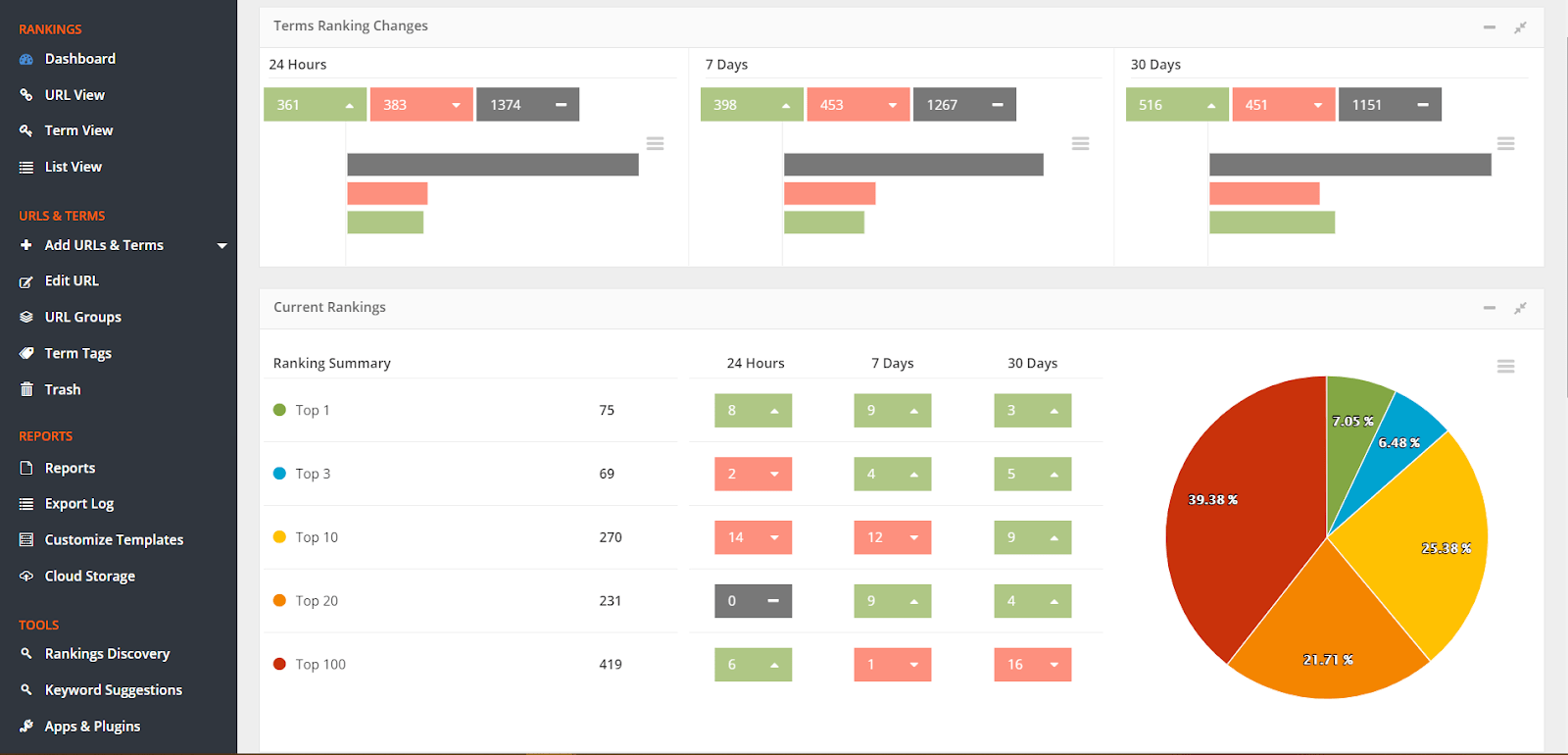Toggle the green 361 improved terms filter
This screenshot has height=755, width=1568.
tap(315, 105)
